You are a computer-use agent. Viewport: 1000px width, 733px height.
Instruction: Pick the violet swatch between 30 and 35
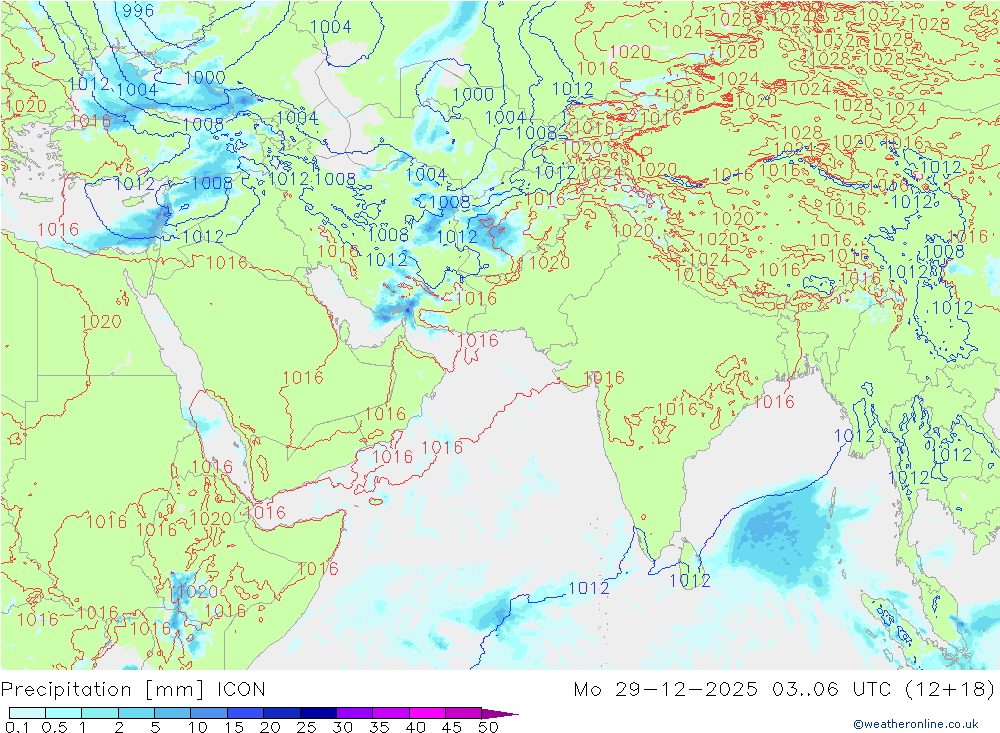[355, 713]
